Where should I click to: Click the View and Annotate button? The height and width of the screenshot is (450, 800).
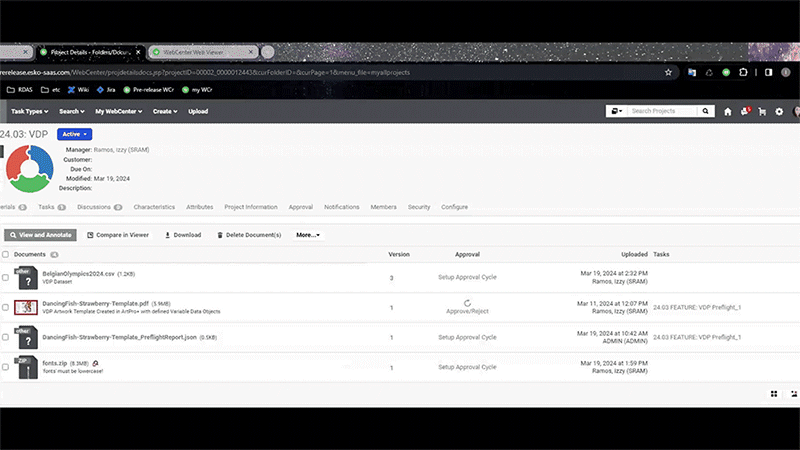coord(40,235)
